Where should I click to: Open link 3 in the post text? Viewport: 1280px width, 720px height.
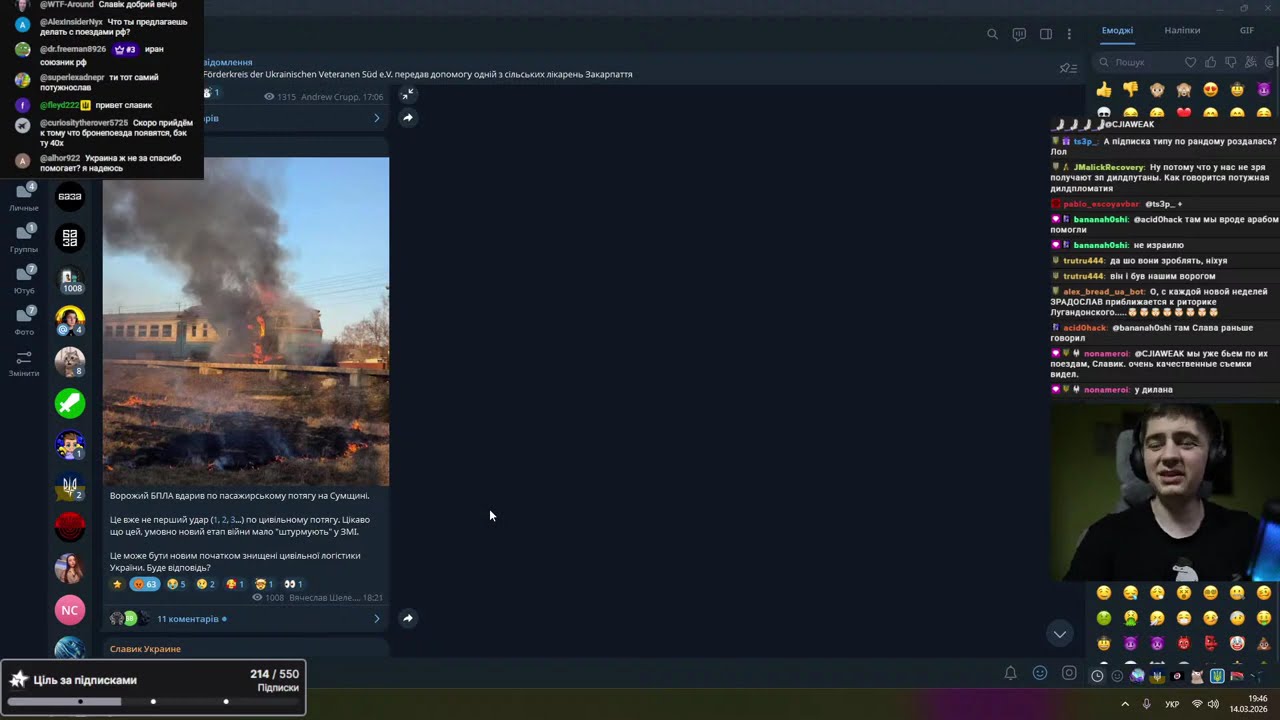(x=234, y=520)
